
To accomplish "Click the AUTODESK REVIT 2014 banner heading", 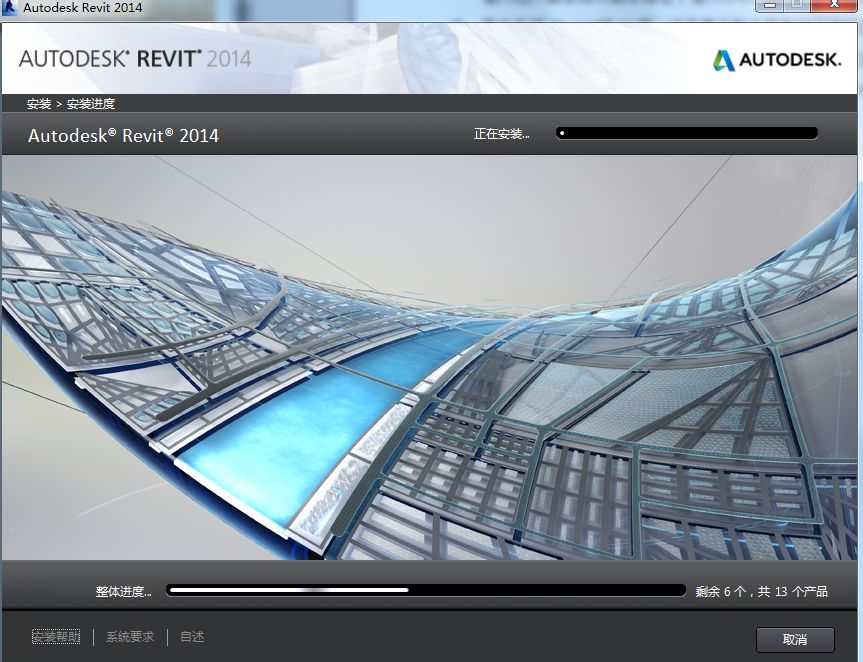I will click(x=135, y=59).
